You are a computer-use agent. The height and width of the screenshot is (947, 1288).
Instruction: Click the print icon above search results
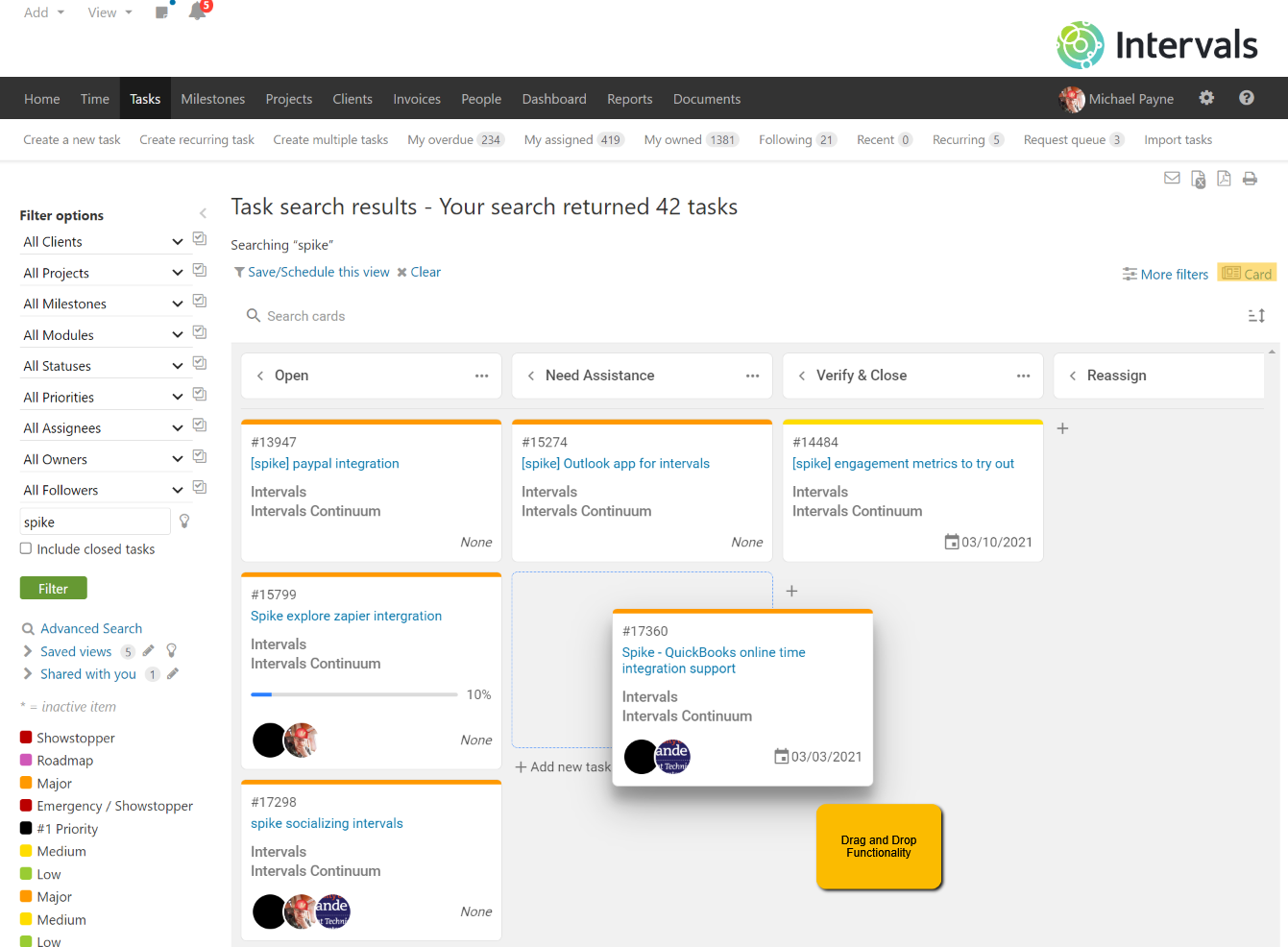coord(1250,178)
